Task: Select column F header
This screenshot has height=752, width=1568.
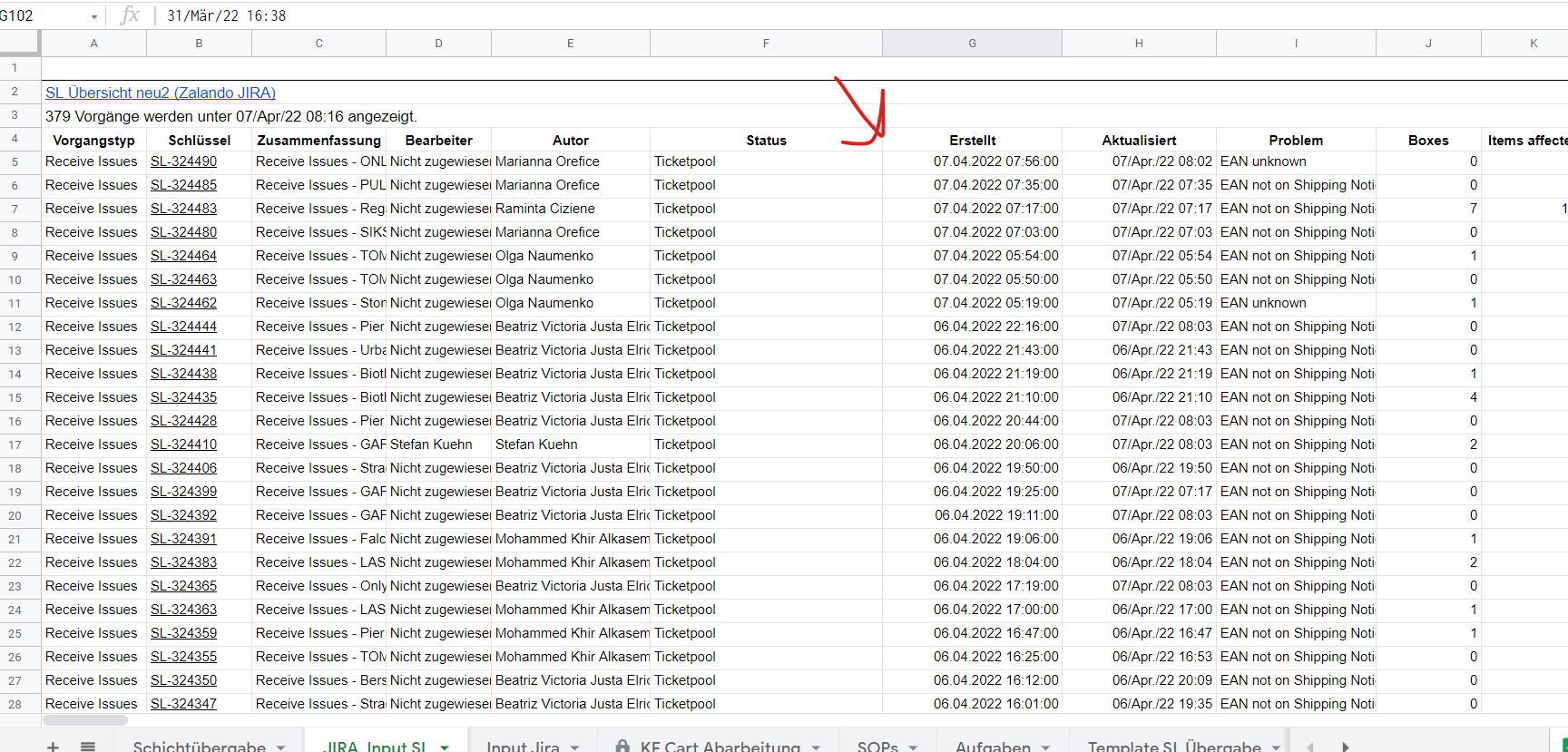Action: (766, 43)
